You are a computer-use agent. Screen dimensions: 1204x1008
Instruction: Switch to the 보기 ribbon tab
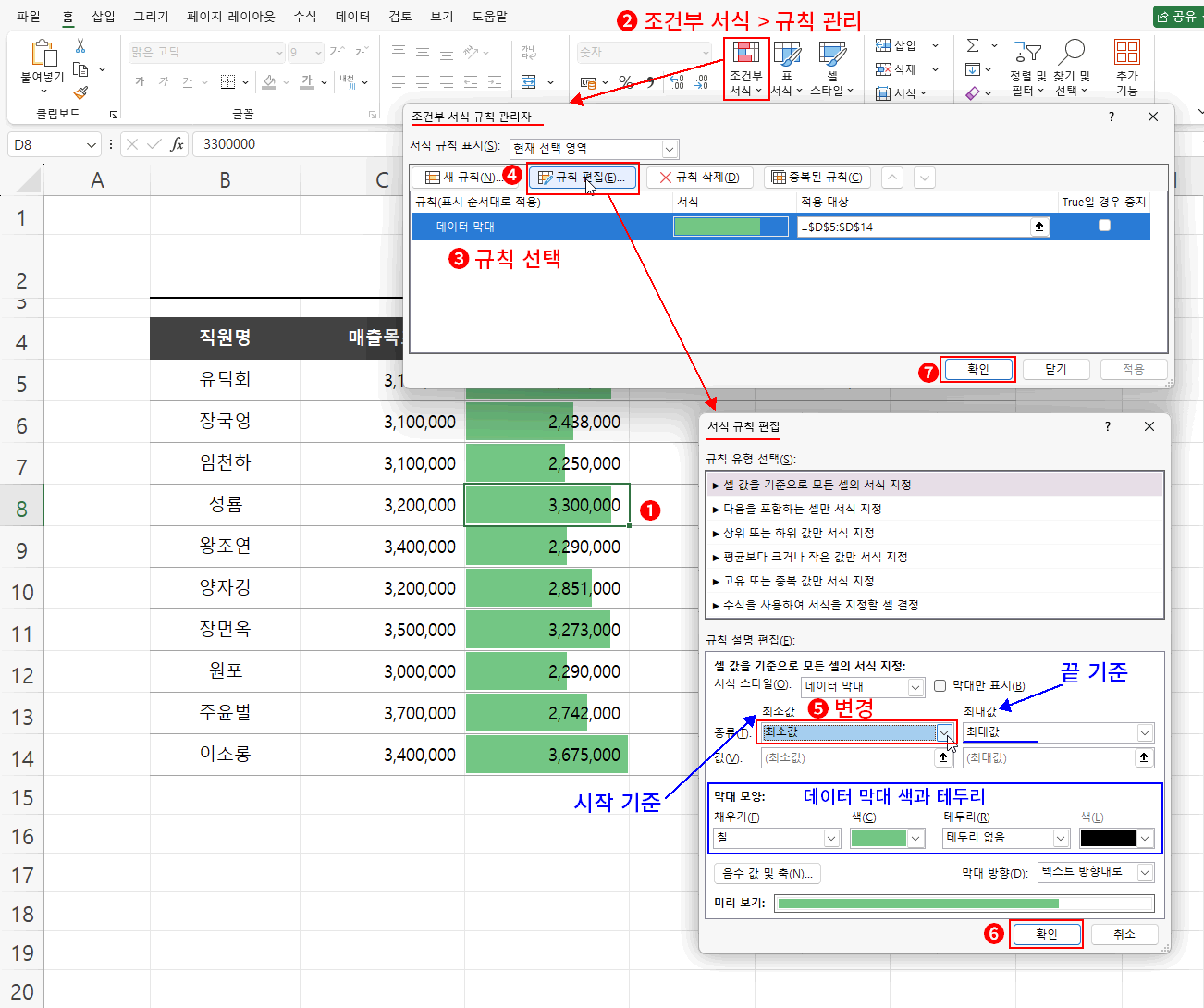click(442, 17)
